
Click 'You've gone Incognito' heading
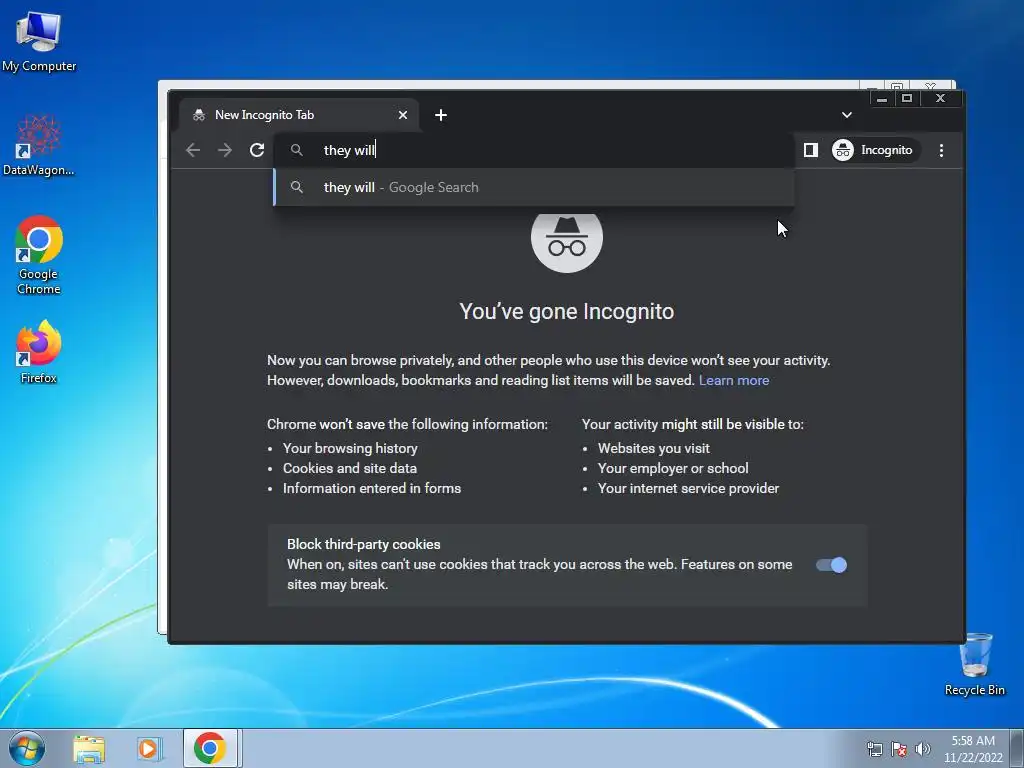click(566, 312)
